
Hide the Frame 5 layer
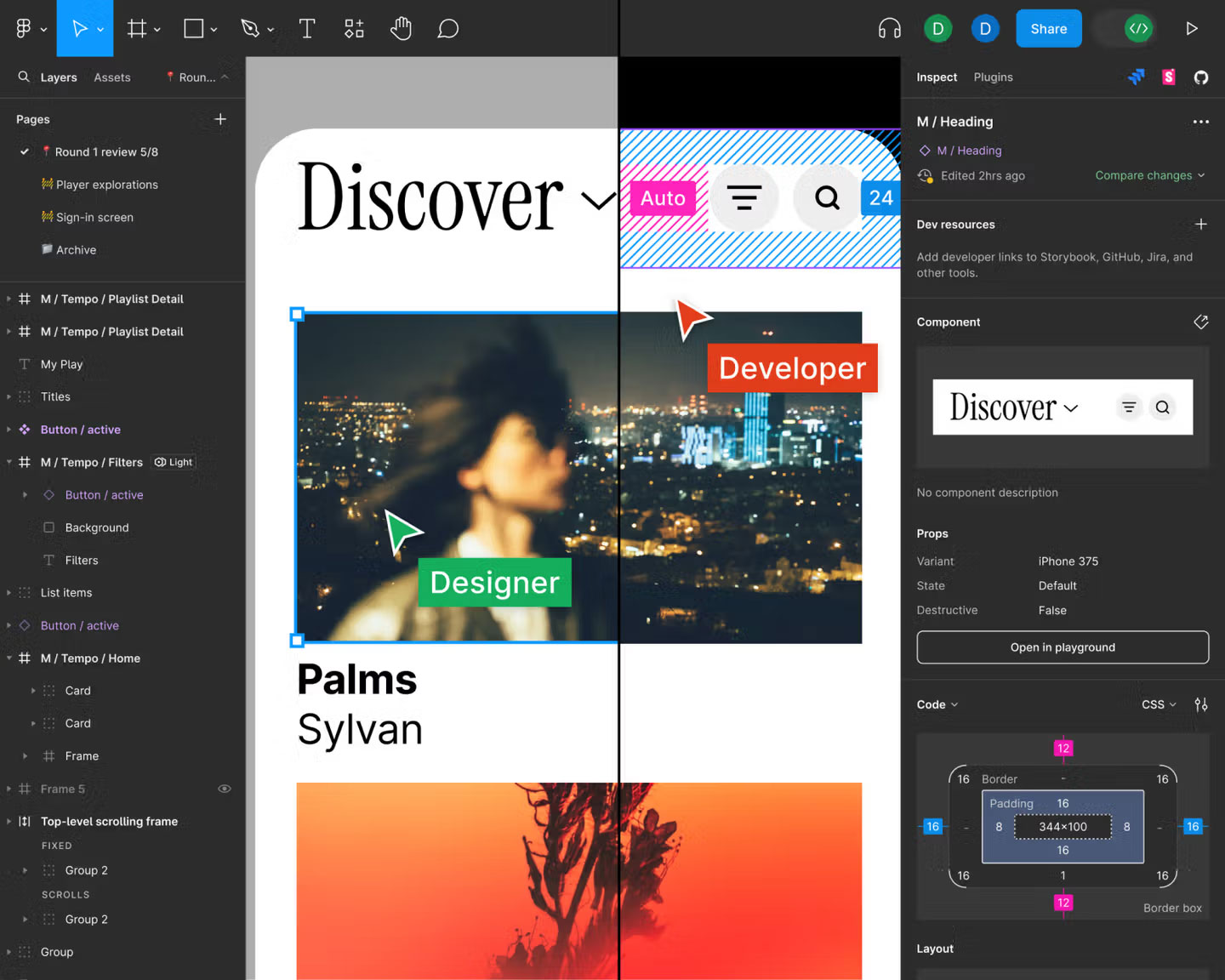pyautogui.click(x=224, y=789)
